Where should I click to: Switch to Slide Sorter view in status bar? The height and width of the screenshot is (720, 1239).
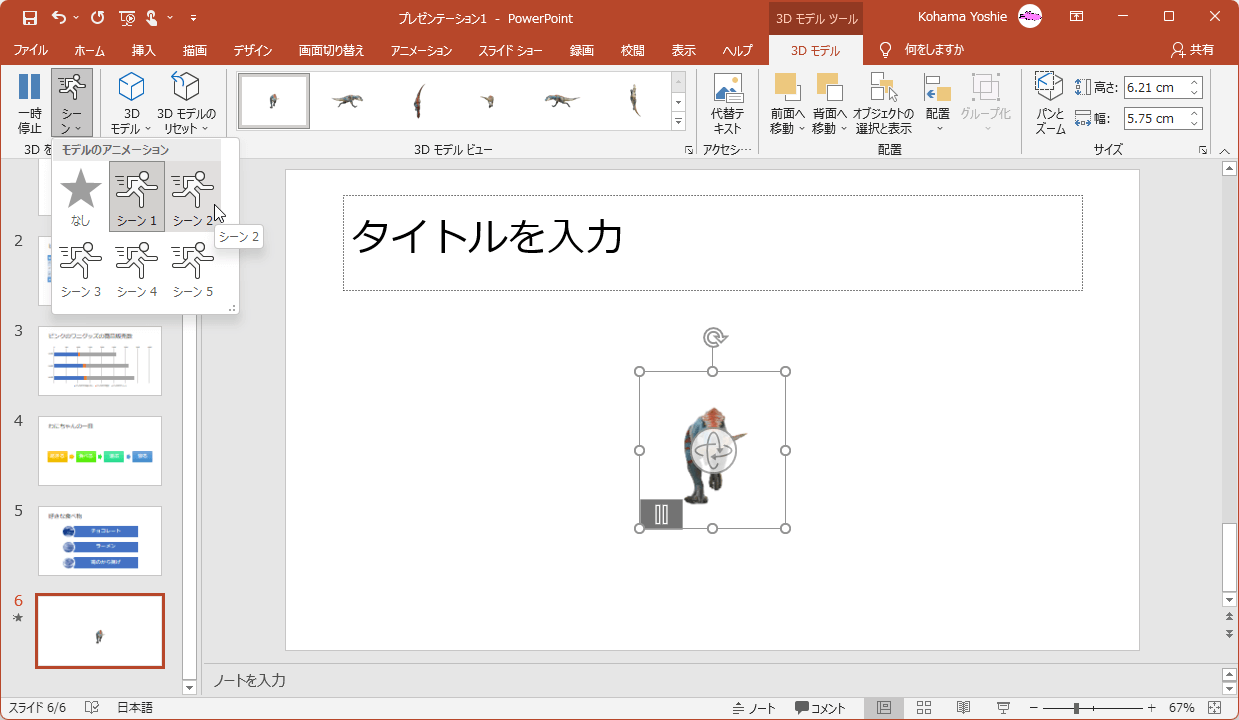pyautogui.click(x=924, y=708)
